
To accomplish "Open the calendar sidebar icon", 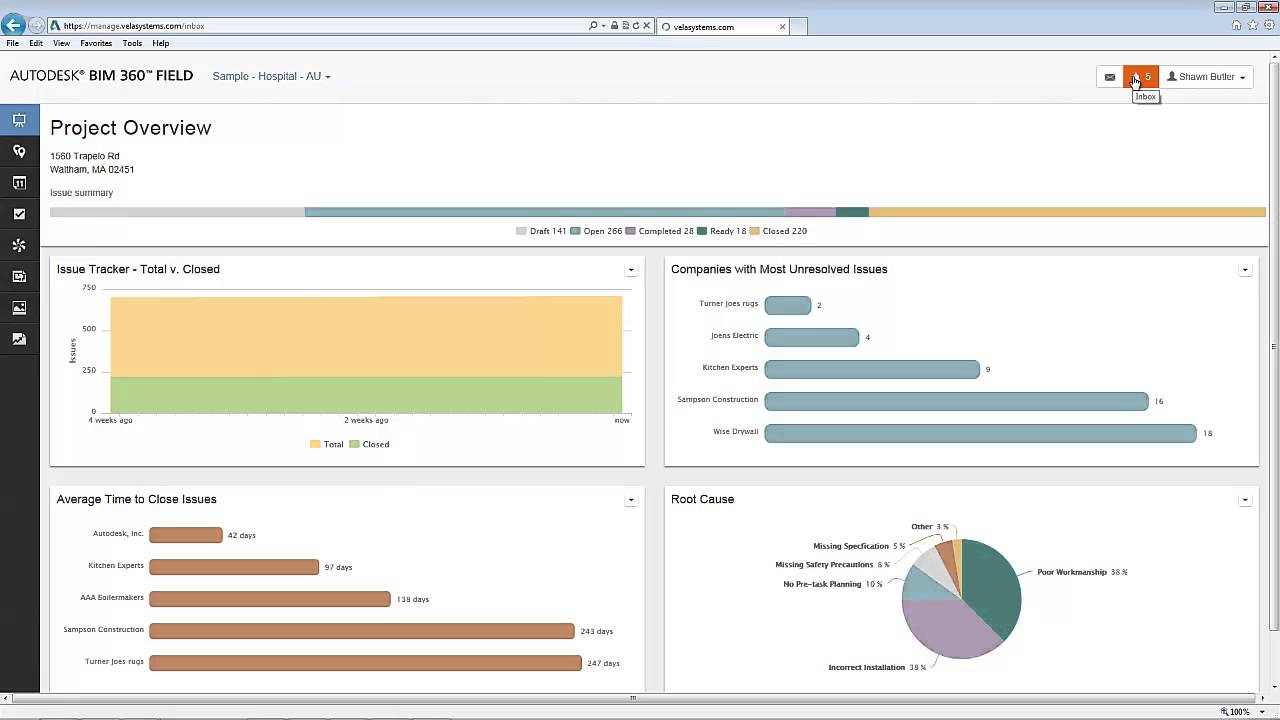I will [x=19, y=183].
